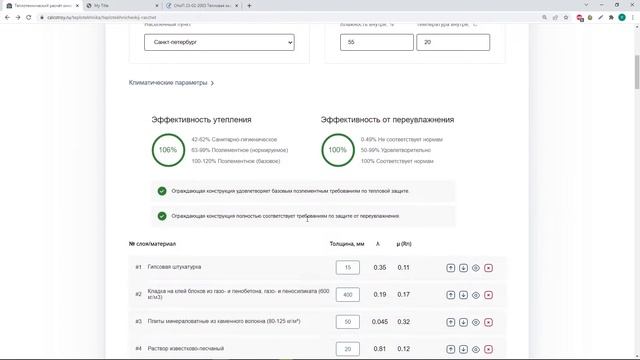Open the pen extension icon
640x360 pixels.
pos(600,18)
